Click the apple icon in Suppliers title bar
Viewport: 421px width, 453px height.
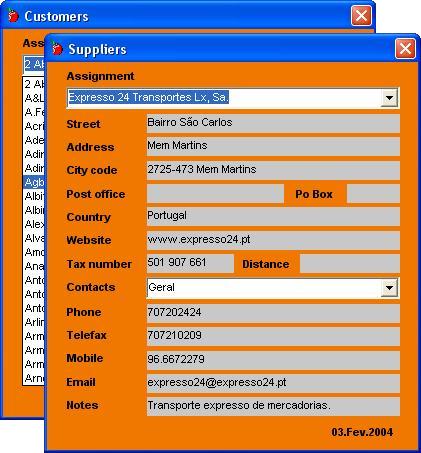[x=57, y=49]
